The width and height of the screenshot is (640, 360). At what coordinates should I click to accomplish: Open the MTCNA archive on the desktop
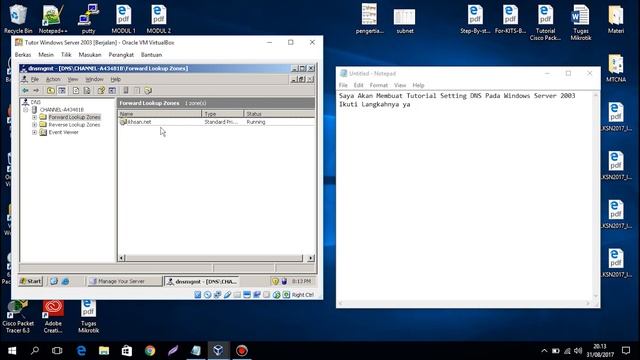click(x=616, y=68)
